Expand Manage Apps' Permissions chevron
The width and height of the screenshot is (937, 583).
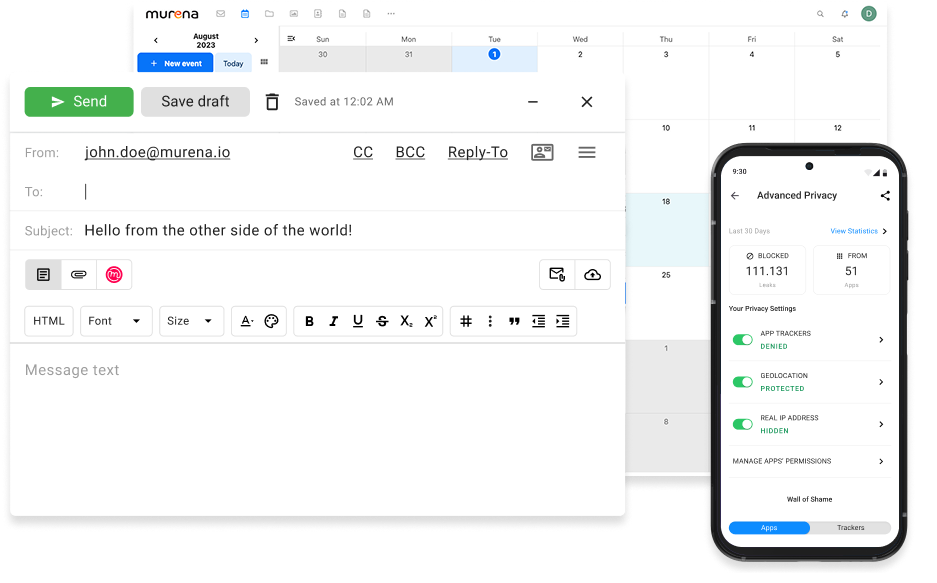(x=881, y=461)
